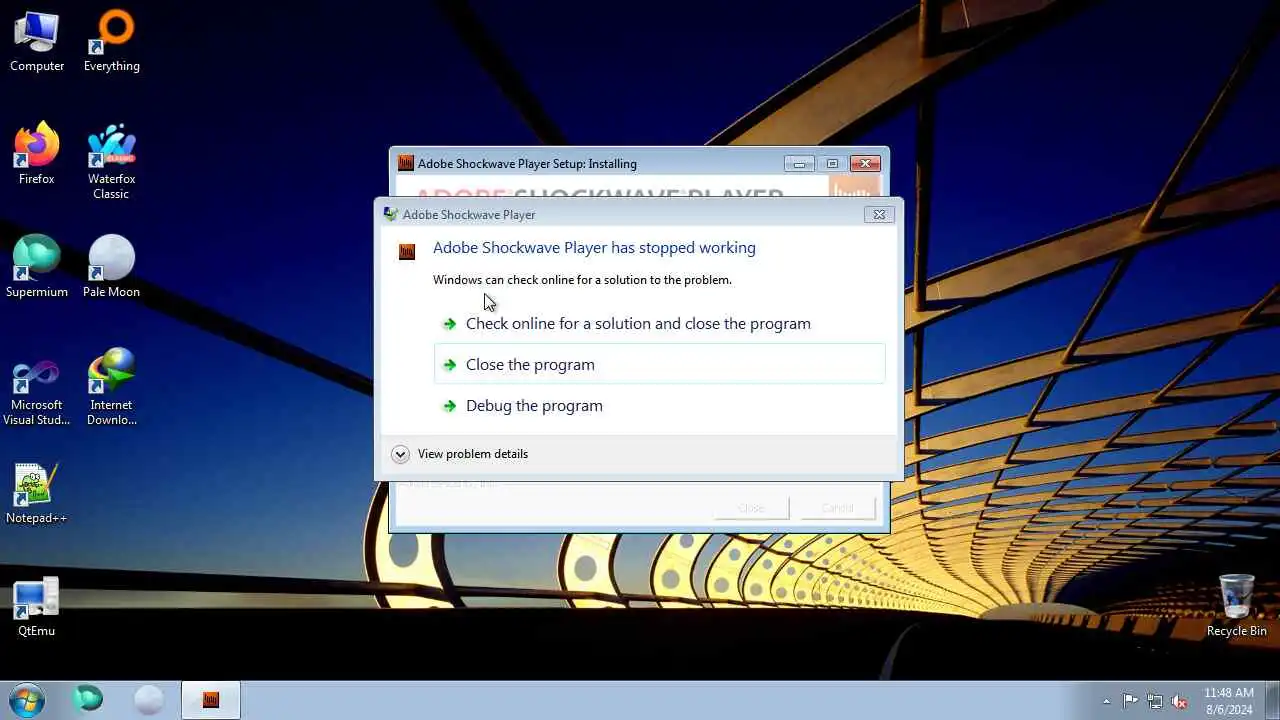1280x720 pixels.
Task: Click the muted volume tray icon
Action: pyautogui.click(x=1179, y=701)
